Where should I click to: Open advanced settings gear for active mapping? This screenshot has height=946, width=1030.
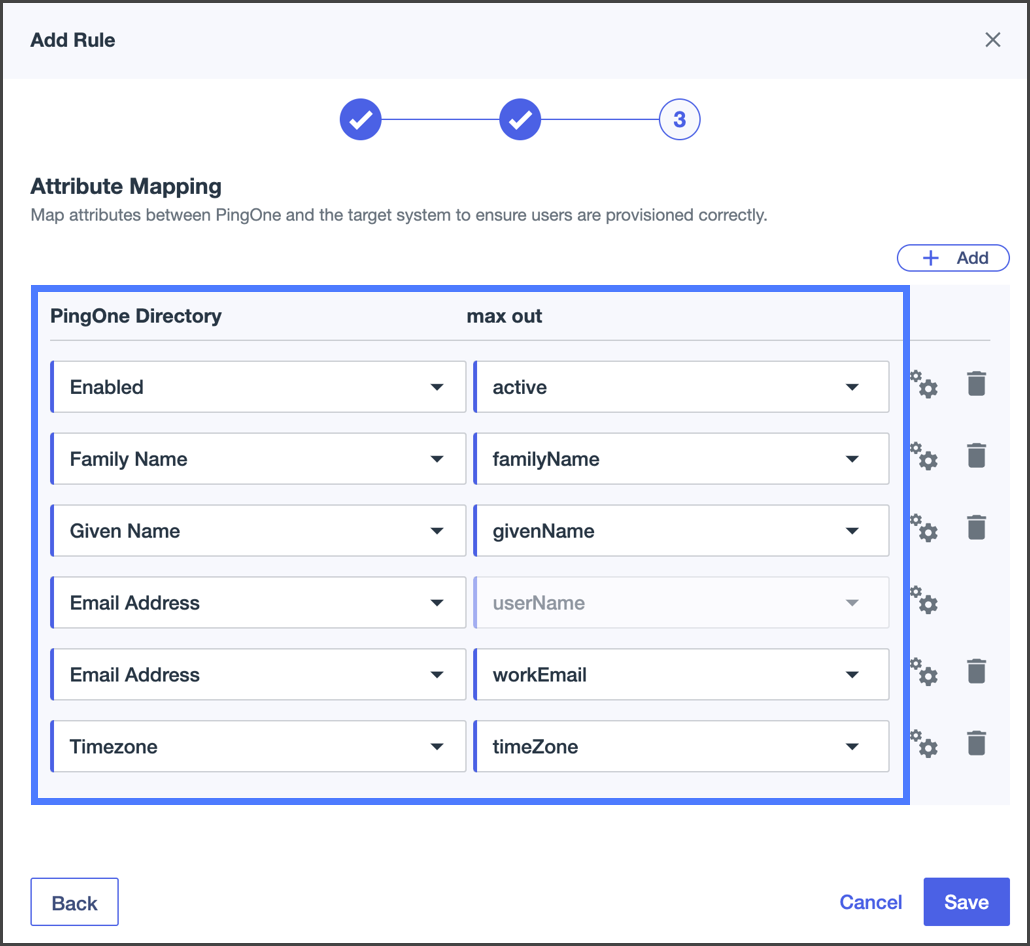925,386
